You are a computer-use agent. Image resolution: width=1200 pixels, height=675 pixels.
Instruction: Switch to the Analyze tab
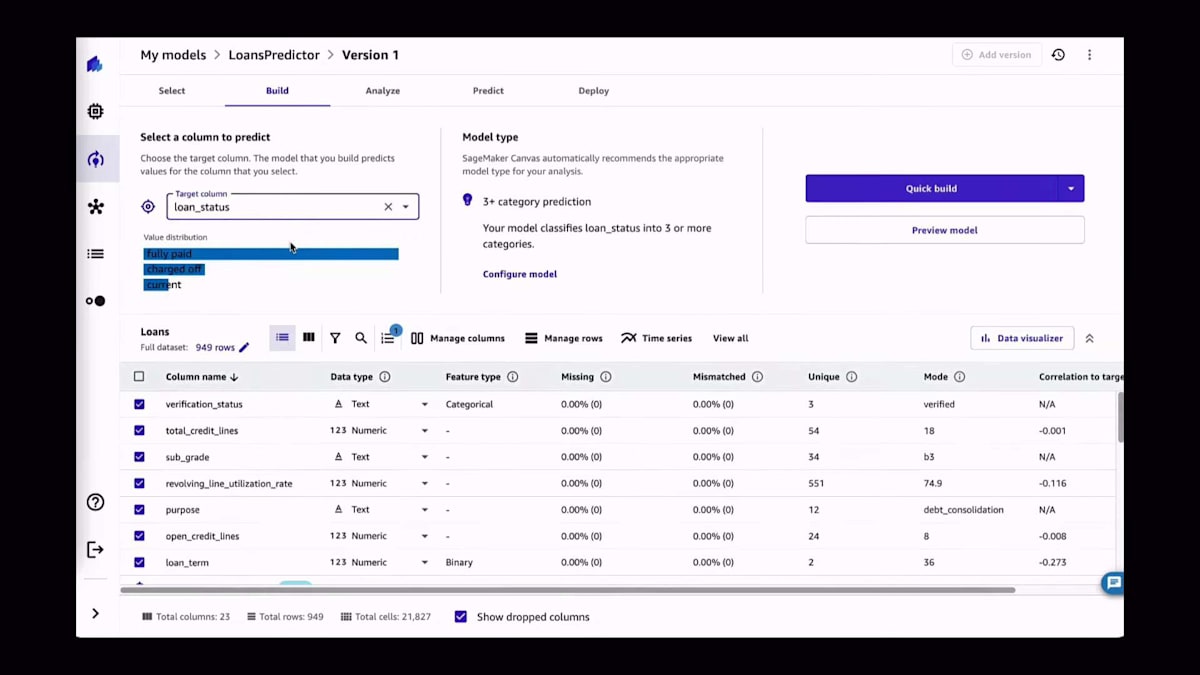[383, 91]
